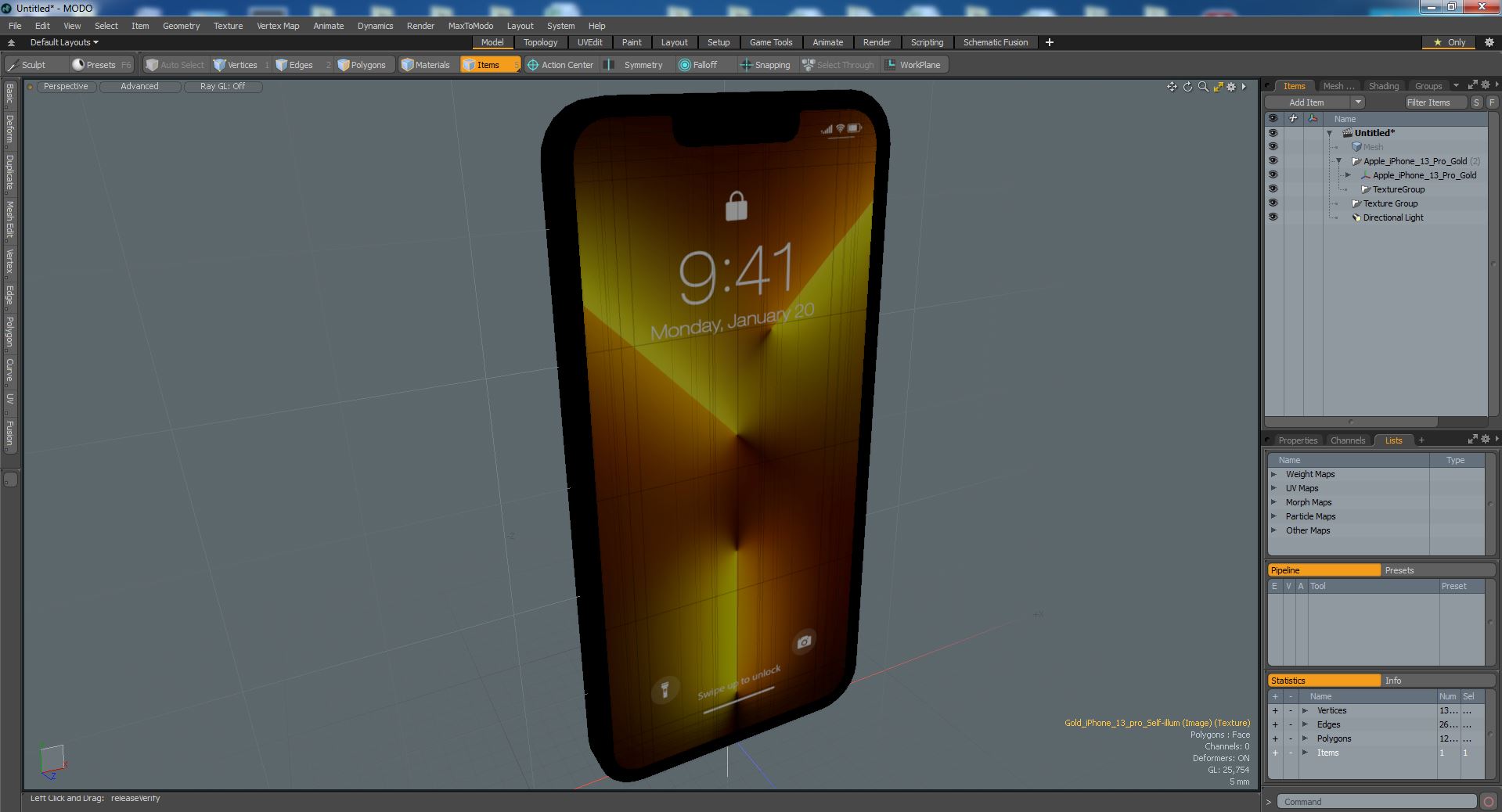This screenshot has height=812, width=1502.
Task: Expand the Apple_iPhone_13_Pro_Gold locator child
Action: [x=1348, y=175]
